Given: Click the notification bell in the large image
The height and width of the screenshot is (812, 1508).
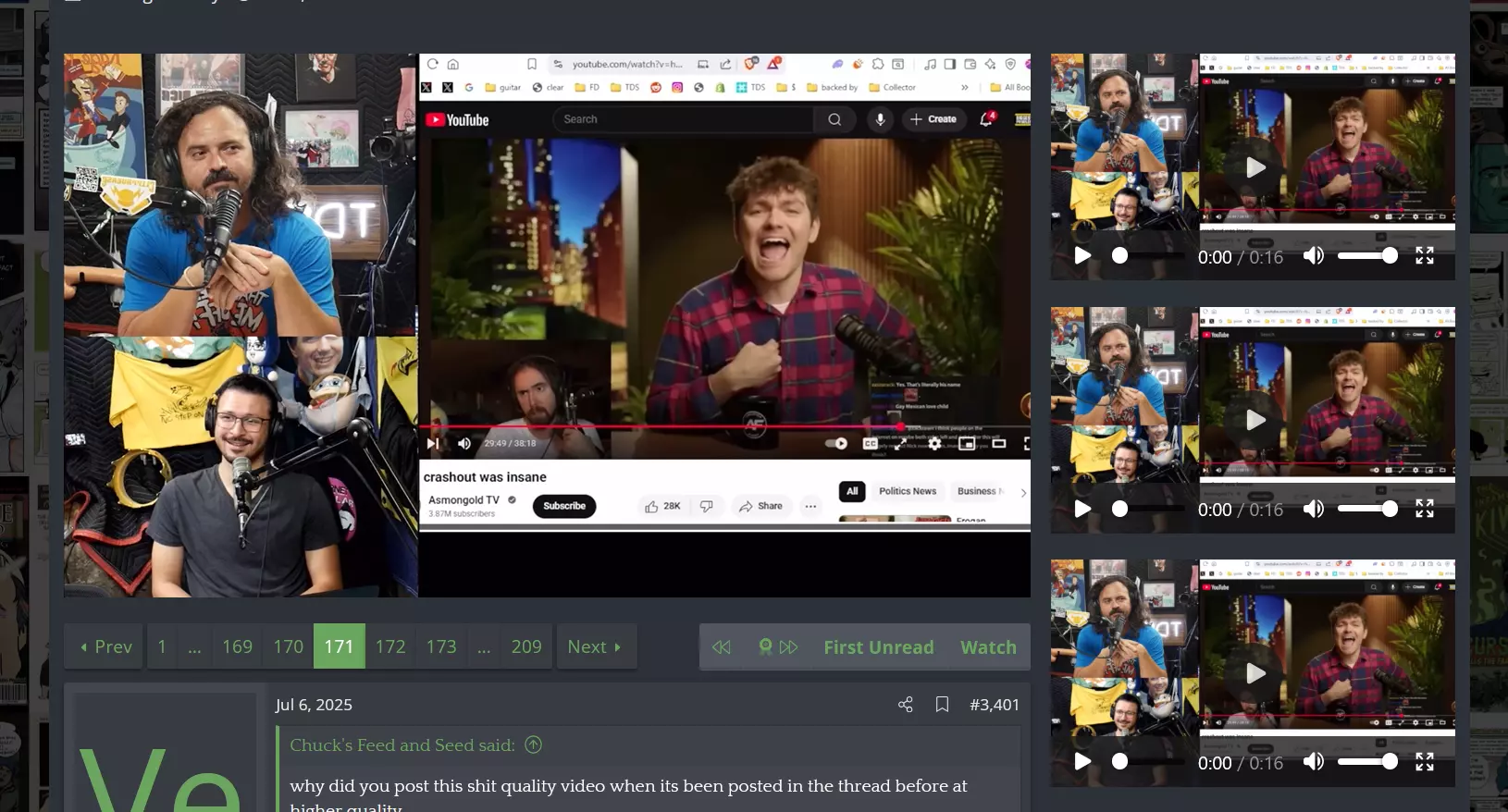Looking at the screenshot, I should click(987, 119).
